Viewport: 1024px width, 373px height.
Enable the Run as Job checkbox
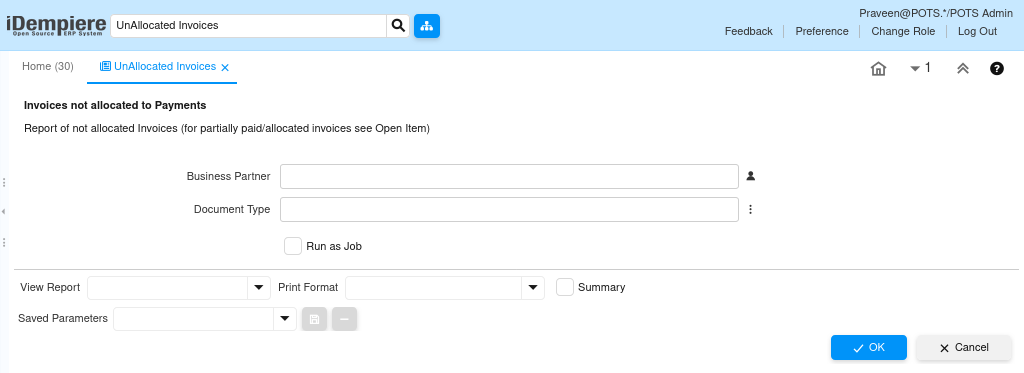tap(293, 246)
